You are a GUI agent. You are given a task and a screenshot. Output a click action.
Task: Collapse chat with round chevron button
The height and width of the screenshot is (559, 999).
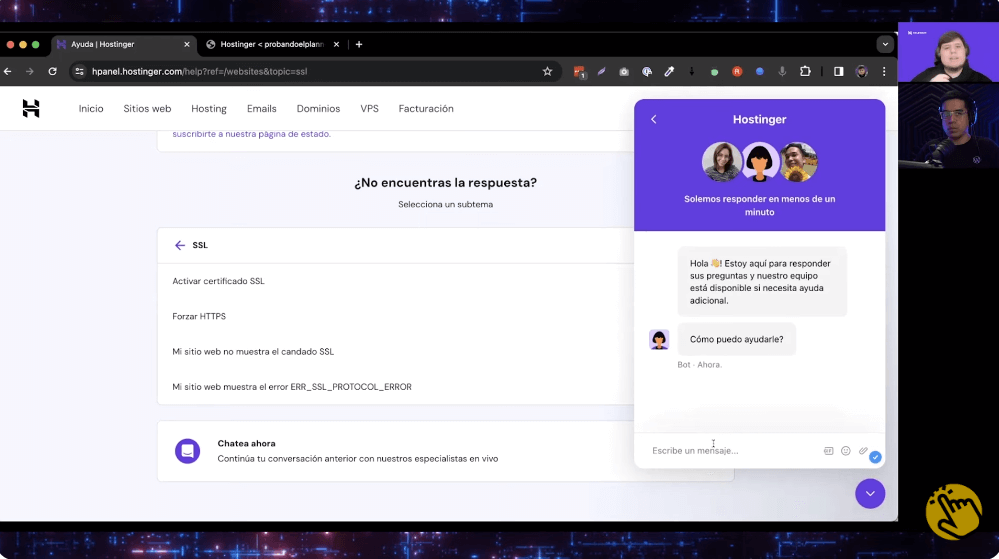(870, 493)
